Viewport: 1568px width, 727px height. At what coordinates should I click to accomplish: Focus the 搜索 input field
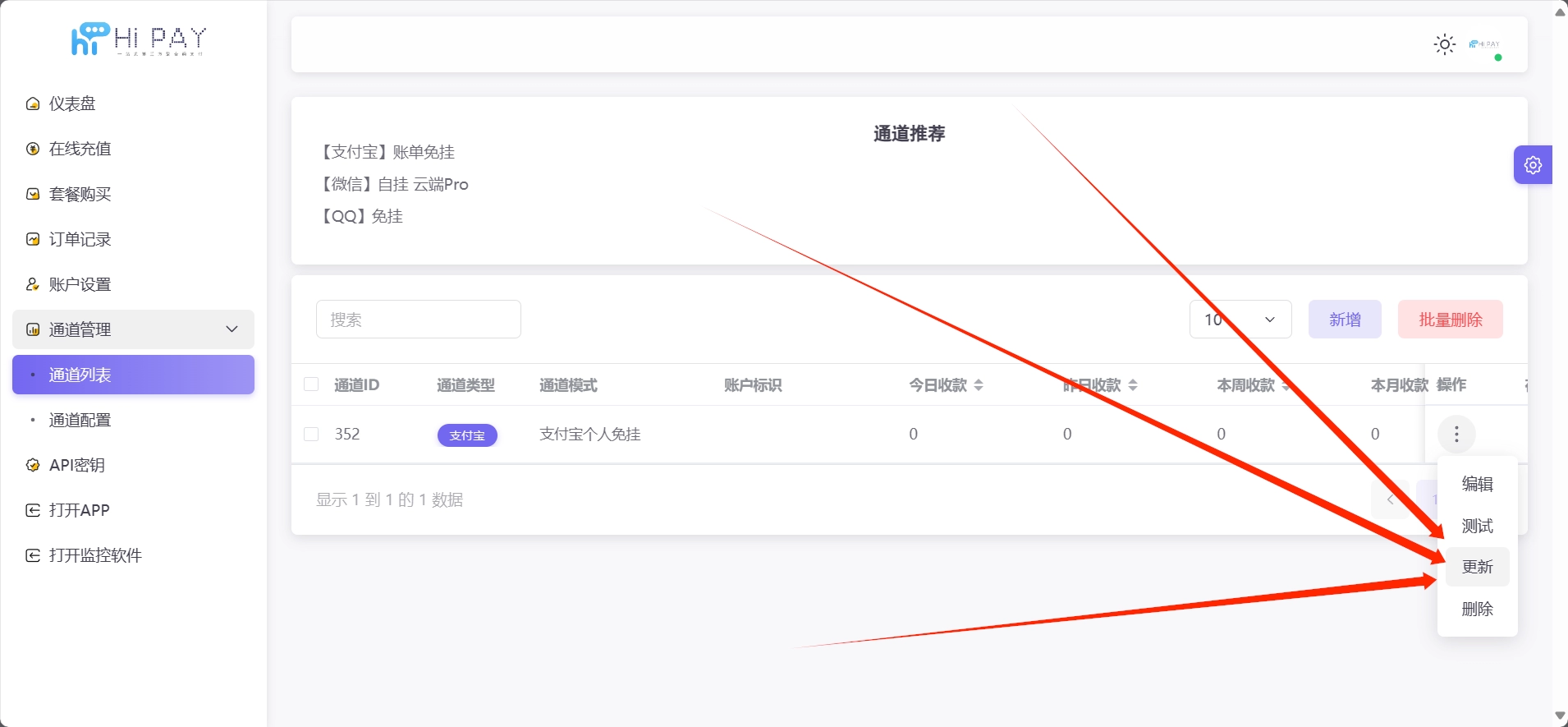click(419, 319)
